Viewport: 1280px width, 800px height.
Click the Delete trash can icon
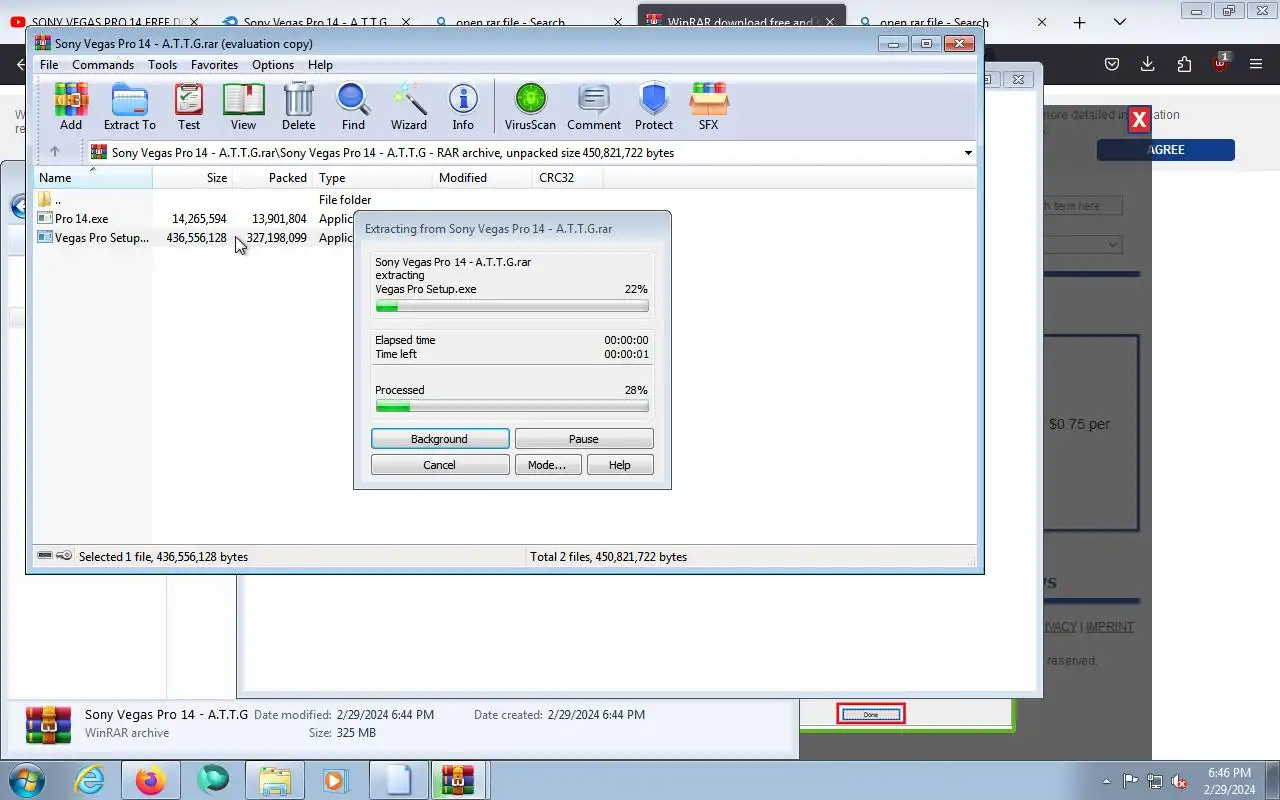[298, 107]
